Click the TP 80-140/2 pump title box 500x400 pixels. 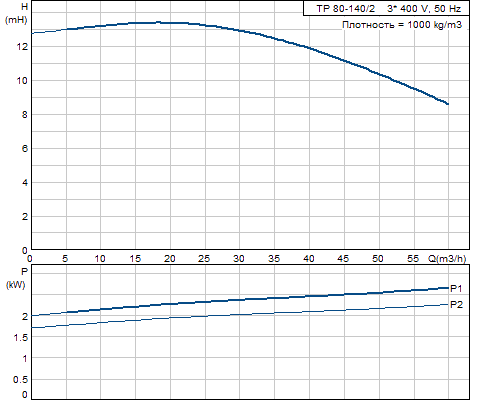pyautogui.click(x=386, y=8)
